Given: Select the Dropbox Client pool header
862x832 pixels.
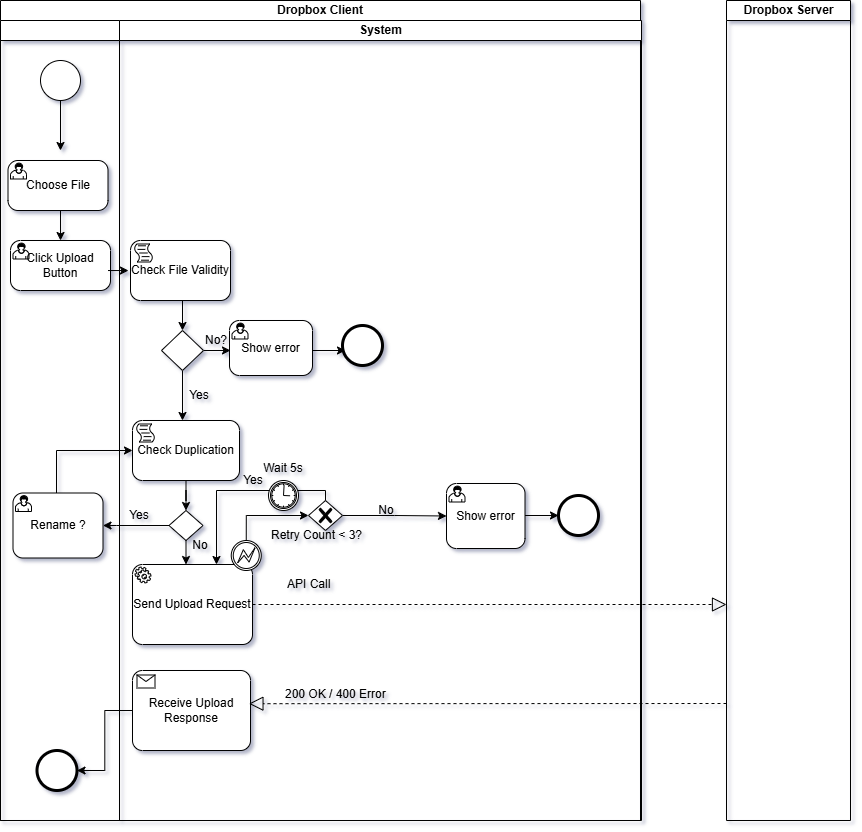Looking at the screenshot, I should coord(320,10).
